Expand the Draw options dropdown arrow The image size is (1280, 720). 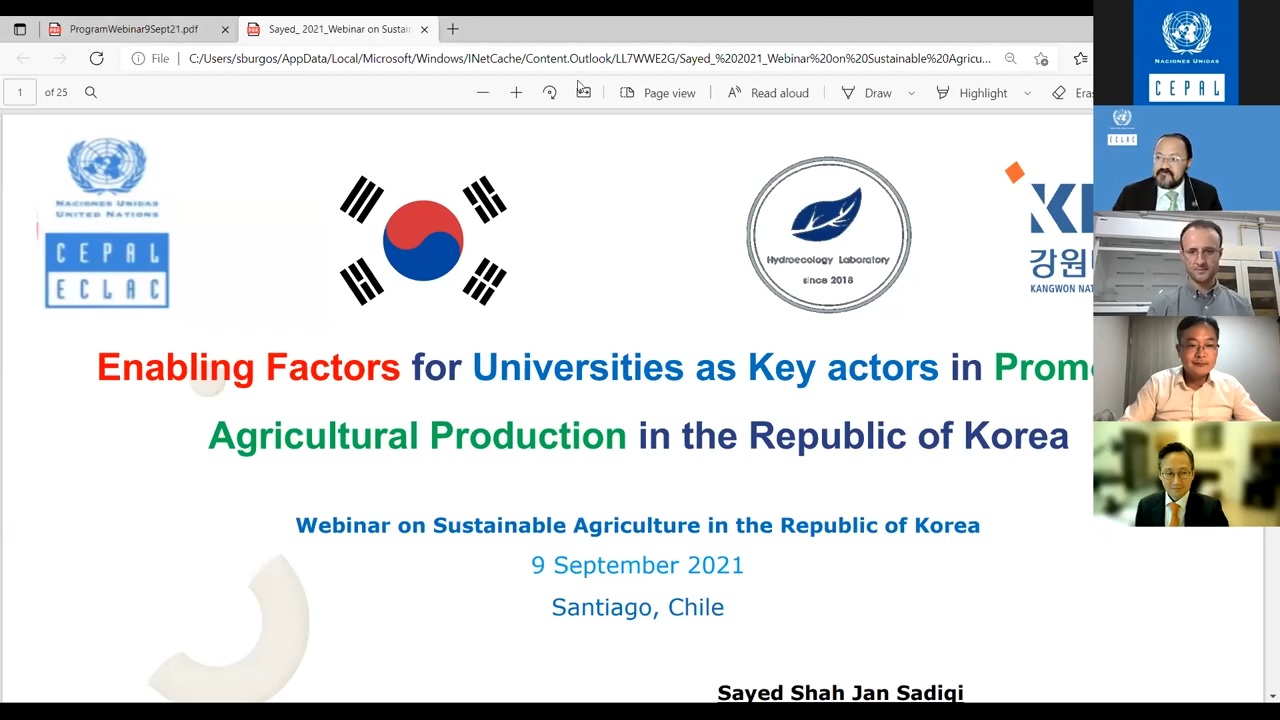click(x=911, y=93)
